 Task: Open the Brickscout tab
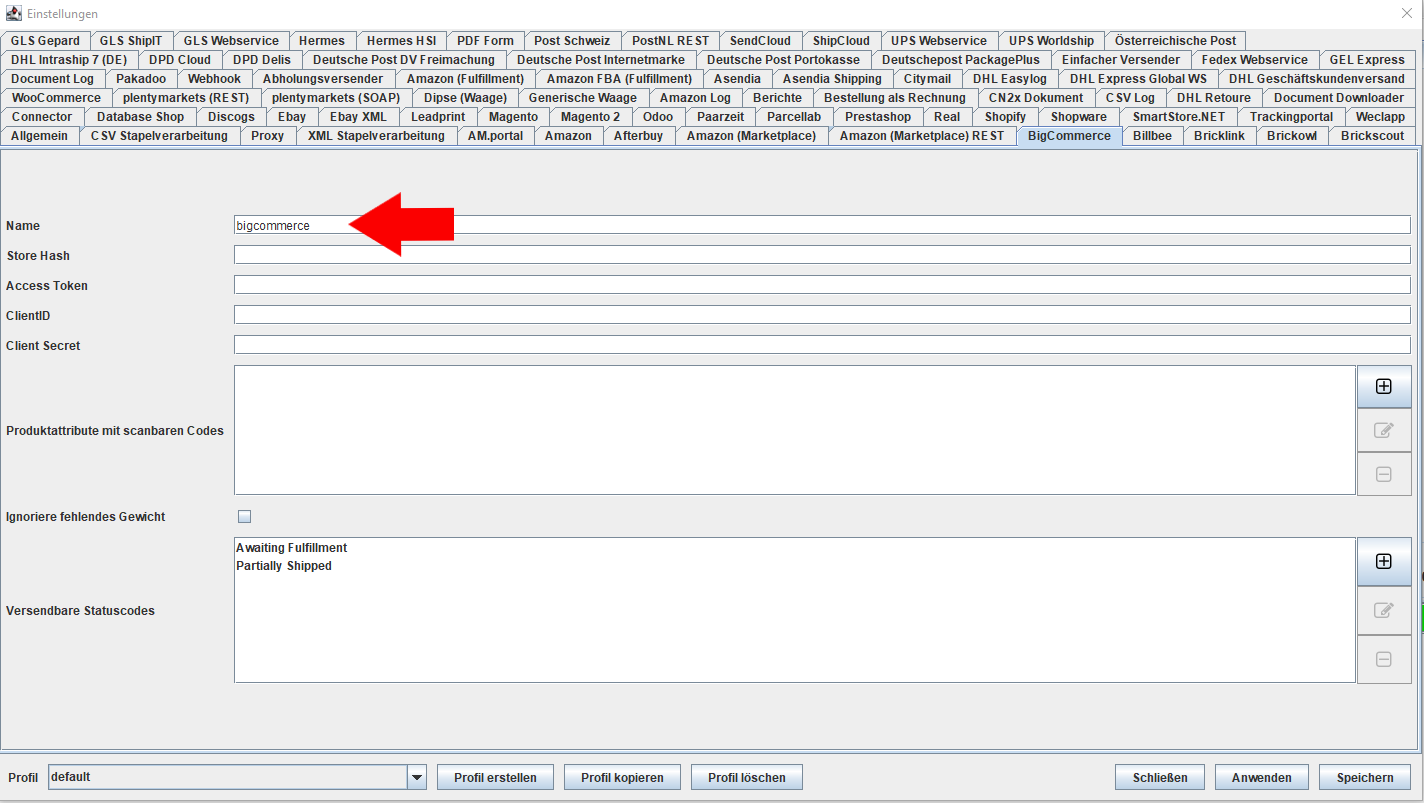pos(1373,136)
